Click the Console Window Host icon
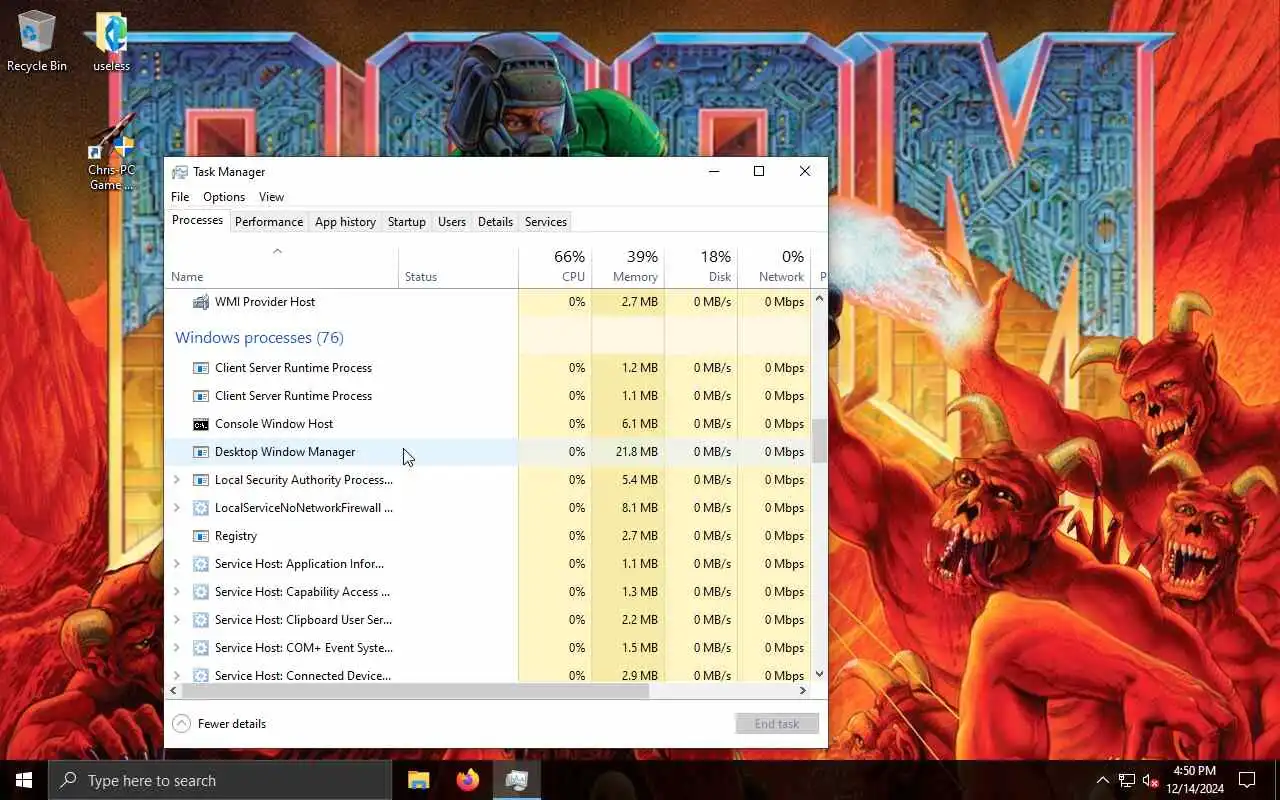 [x=200, y=424]
